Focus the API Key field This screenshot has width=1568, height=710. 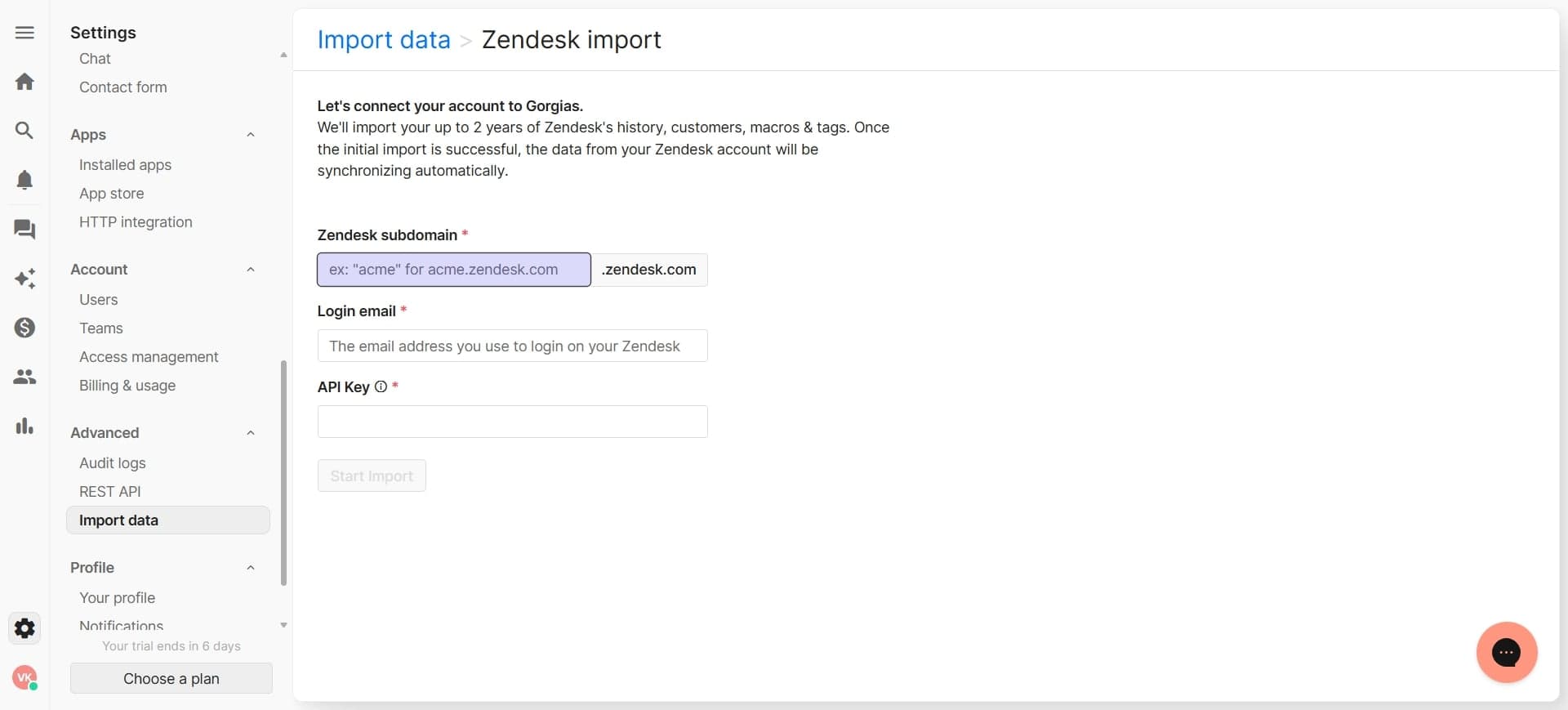coord(513,422)
